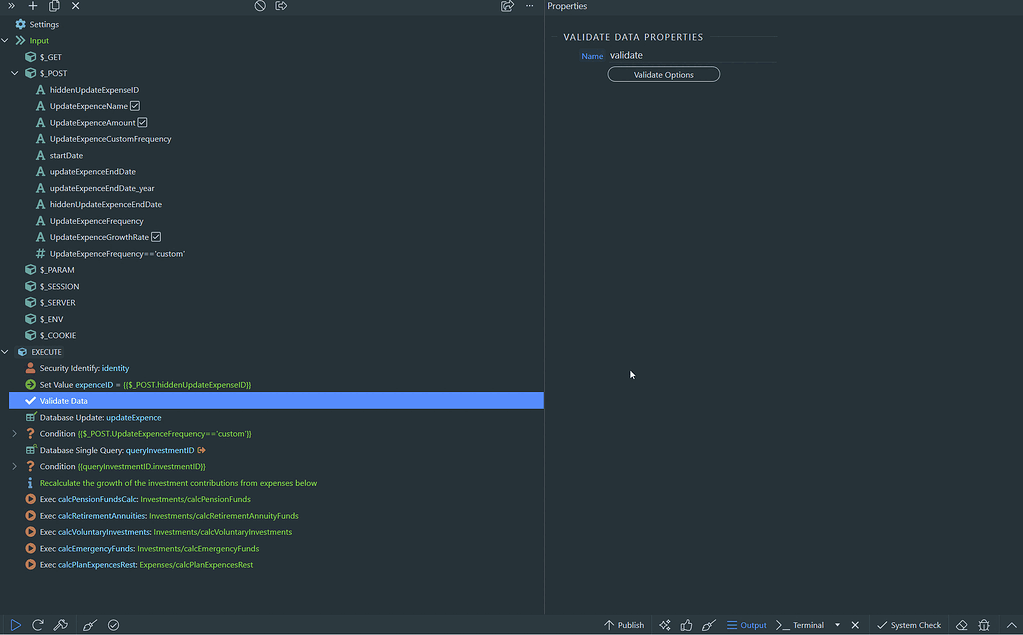This screenshot has width=1023, height=635.
Task: Click the Settings gear icon
Action: pyautogui.click(x=20, y=24)
